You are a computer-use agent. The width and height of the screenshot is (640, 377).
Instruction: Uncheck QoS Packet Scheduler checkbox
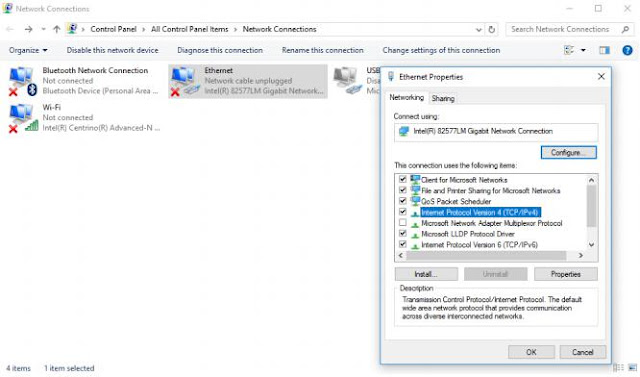tap(403, 201)
